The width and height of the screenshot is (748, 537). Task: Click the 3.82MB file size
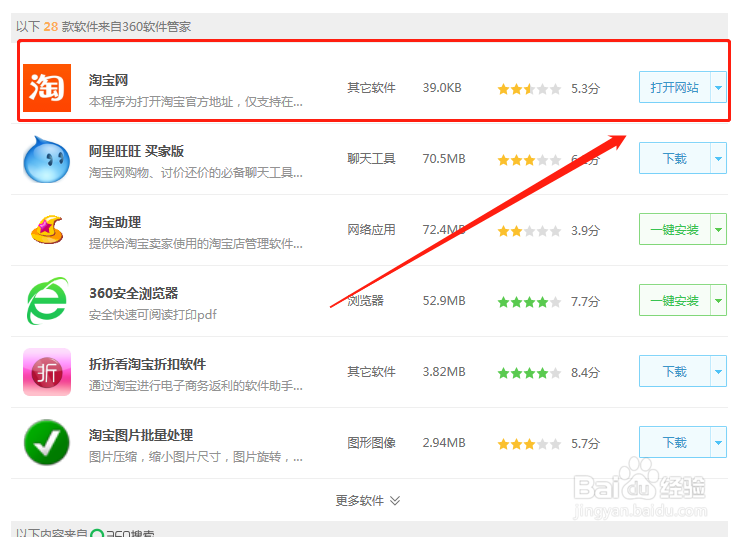[x=444, y=372]
